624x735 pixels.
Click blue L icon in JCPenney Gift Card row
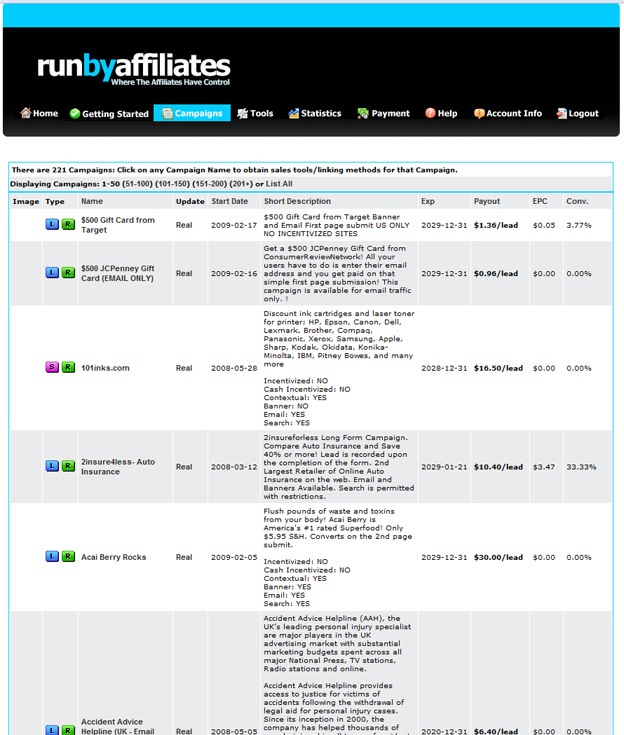coord(52,272)
